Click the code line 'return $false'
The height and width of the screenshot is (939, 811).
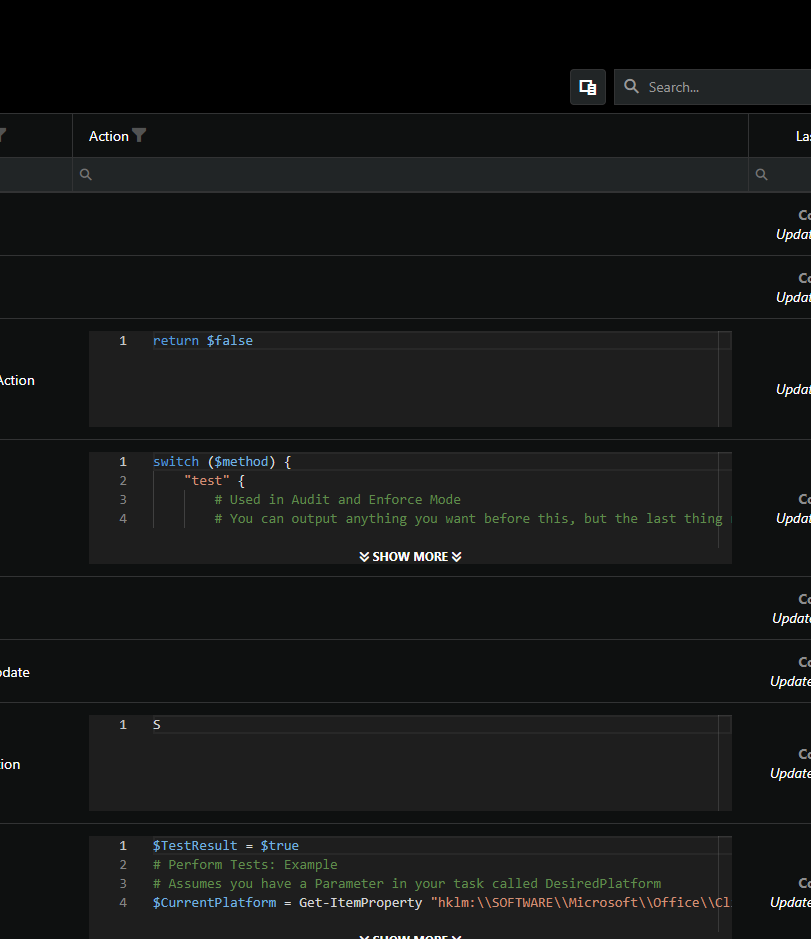[x=202, y=341]
